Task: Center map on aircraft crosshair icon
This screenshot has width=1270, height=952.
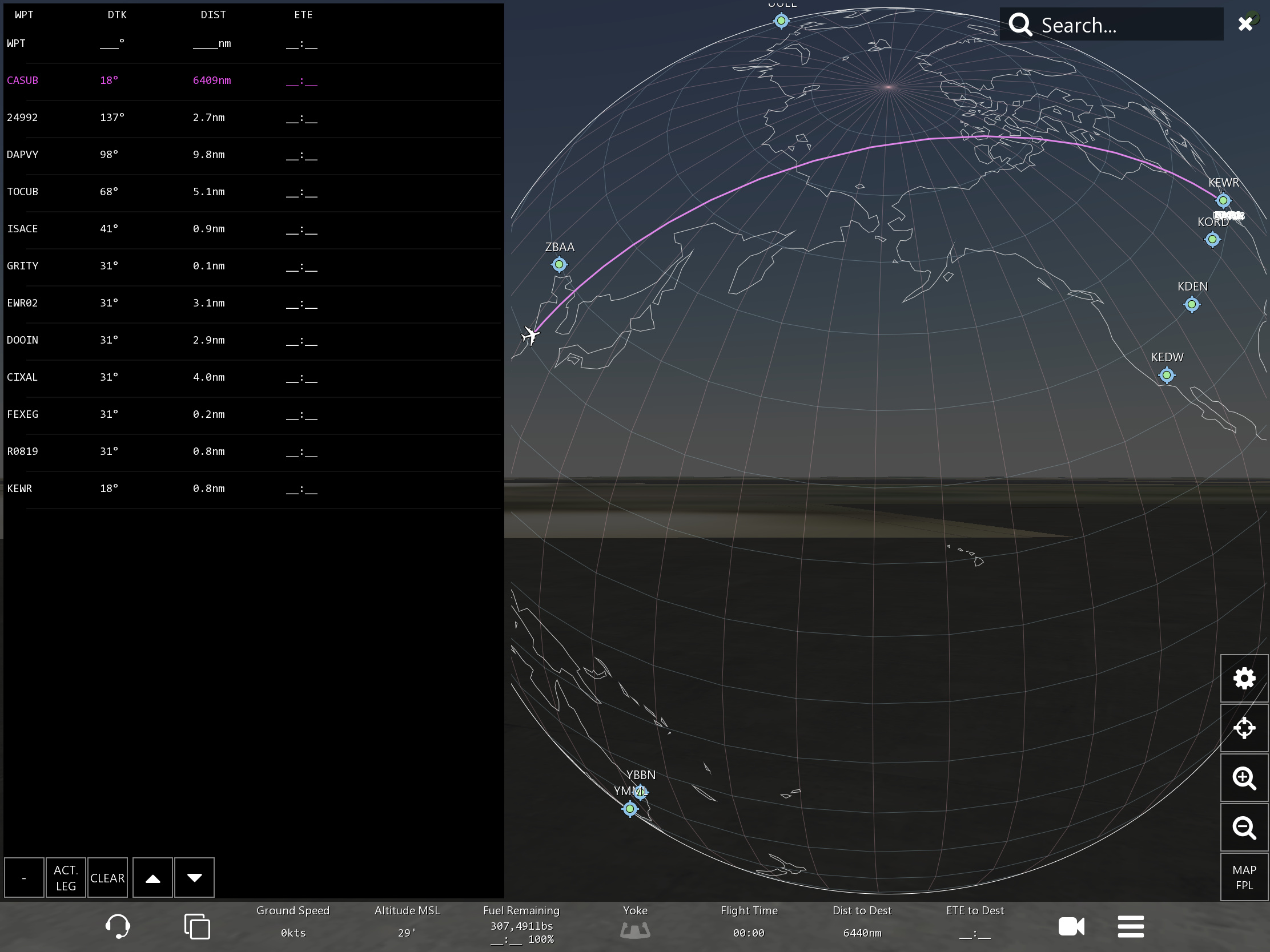Action: click(1244, 728)
